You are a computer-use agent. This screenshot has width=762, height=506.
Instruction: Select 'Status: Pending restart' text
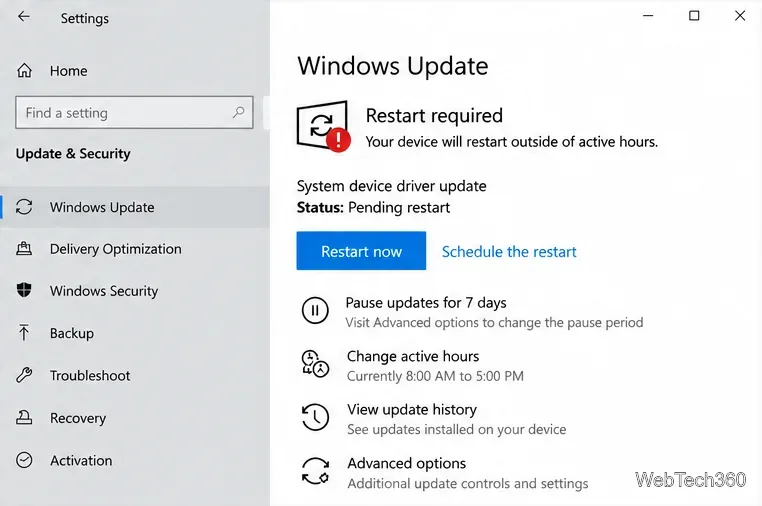pyautogui.click(x=373, y=208)
